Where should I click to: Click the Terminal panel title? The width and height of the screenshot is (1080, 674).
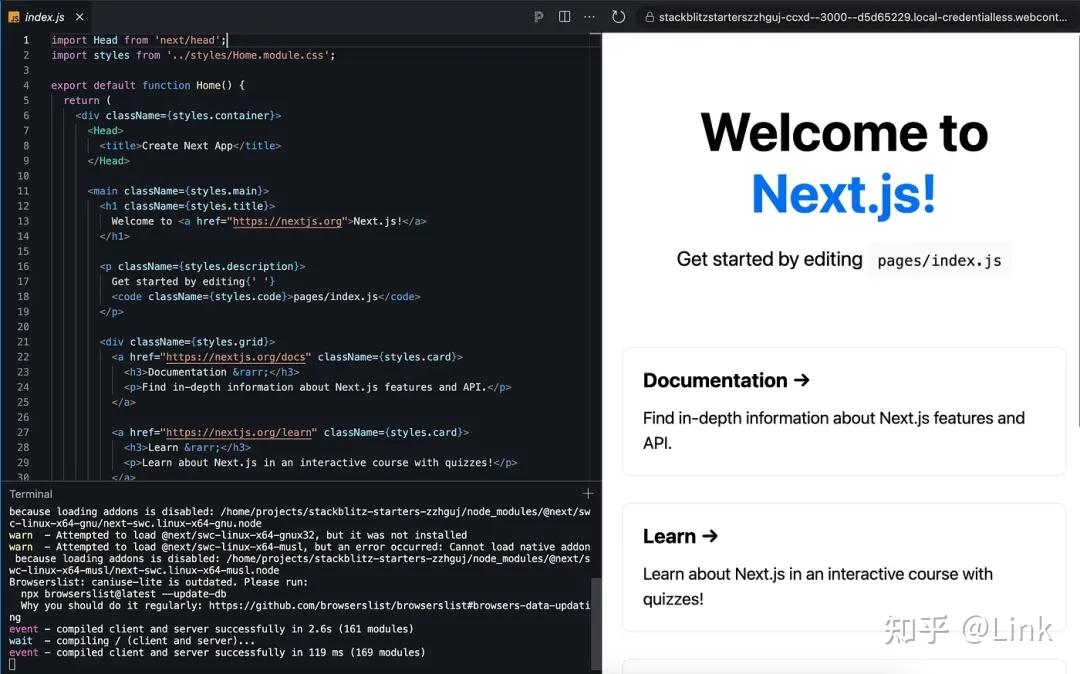30,493
